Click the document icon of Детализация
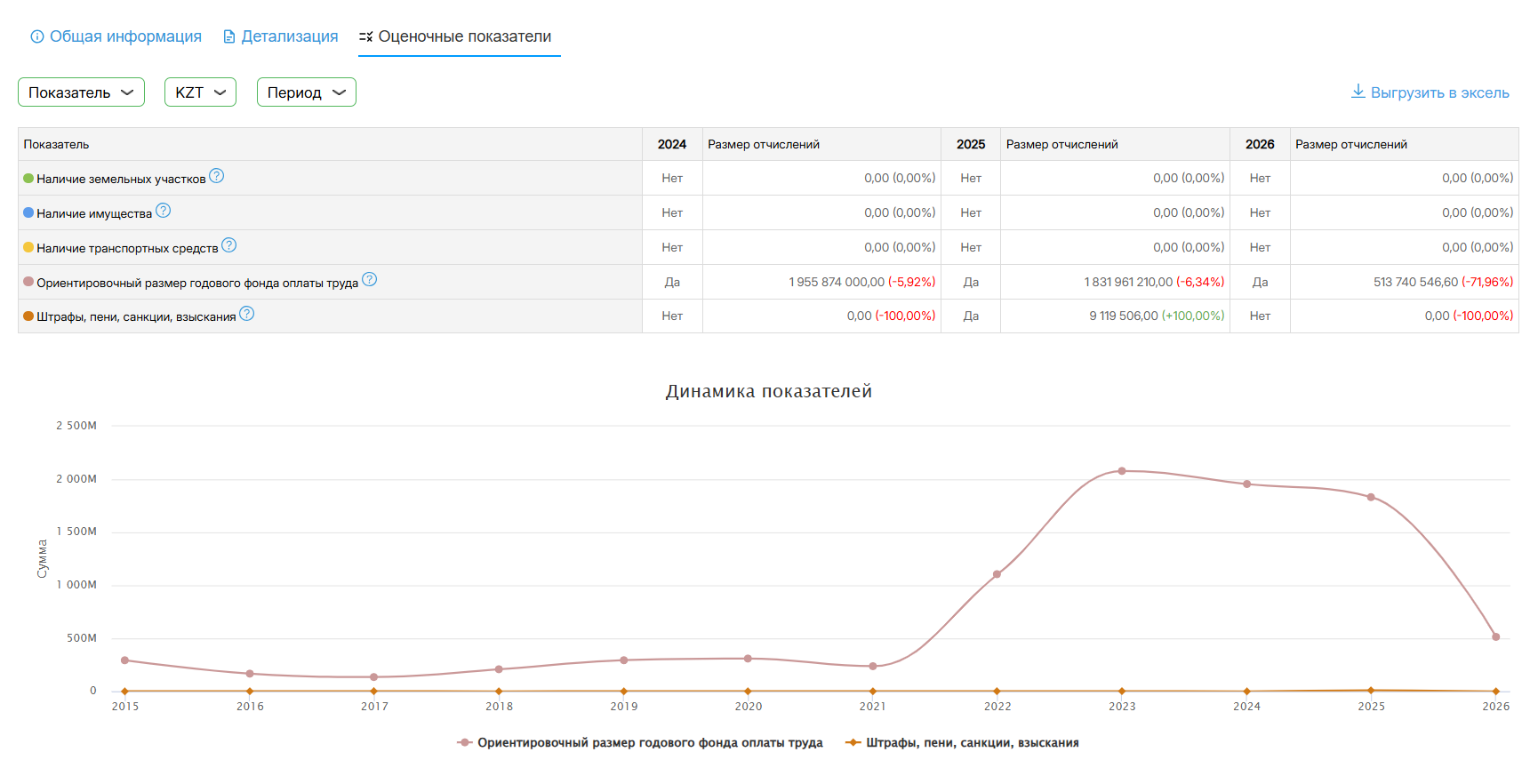Image resolution: width=1538 pixels, height=784 pixels. 229,36
